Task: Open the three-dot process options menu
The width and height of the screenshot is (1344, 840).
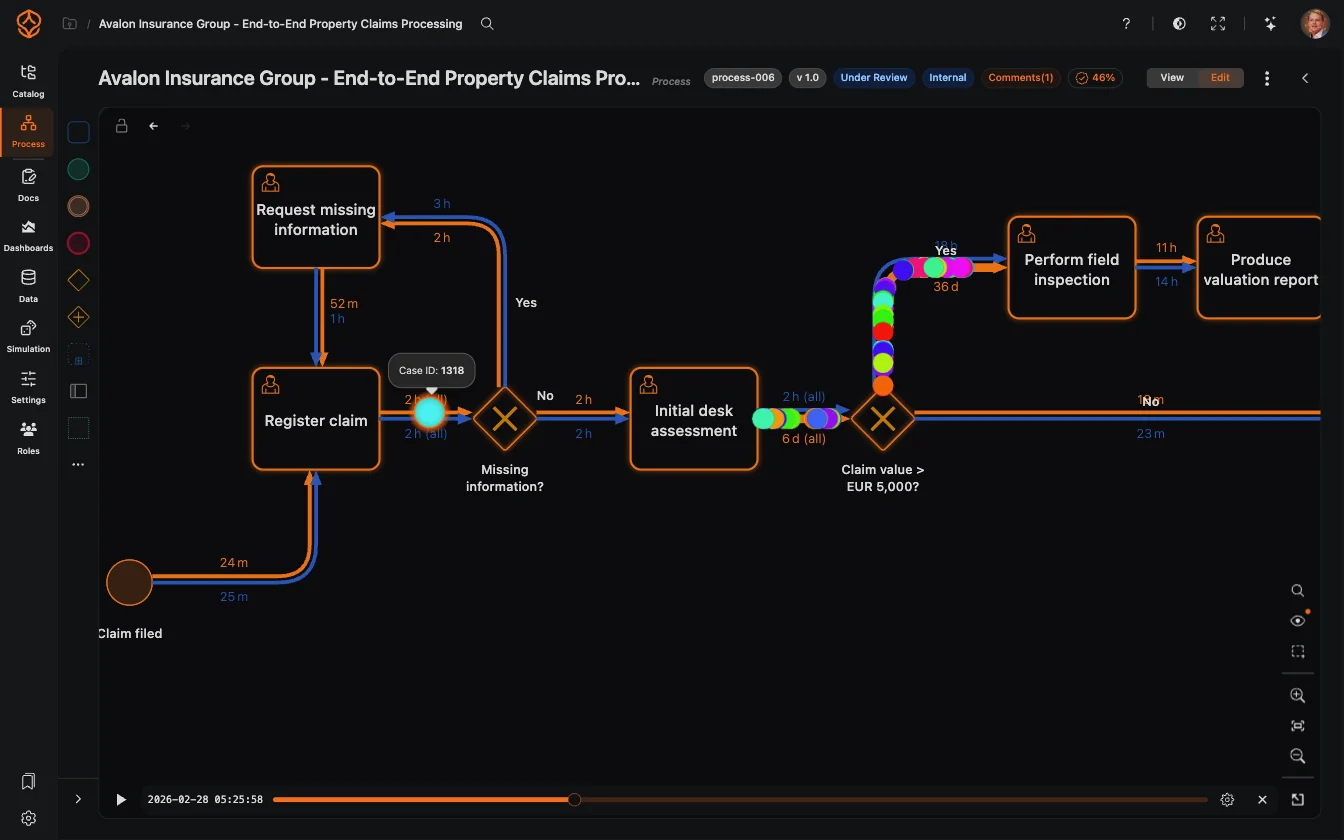Action: (1267, 78)
